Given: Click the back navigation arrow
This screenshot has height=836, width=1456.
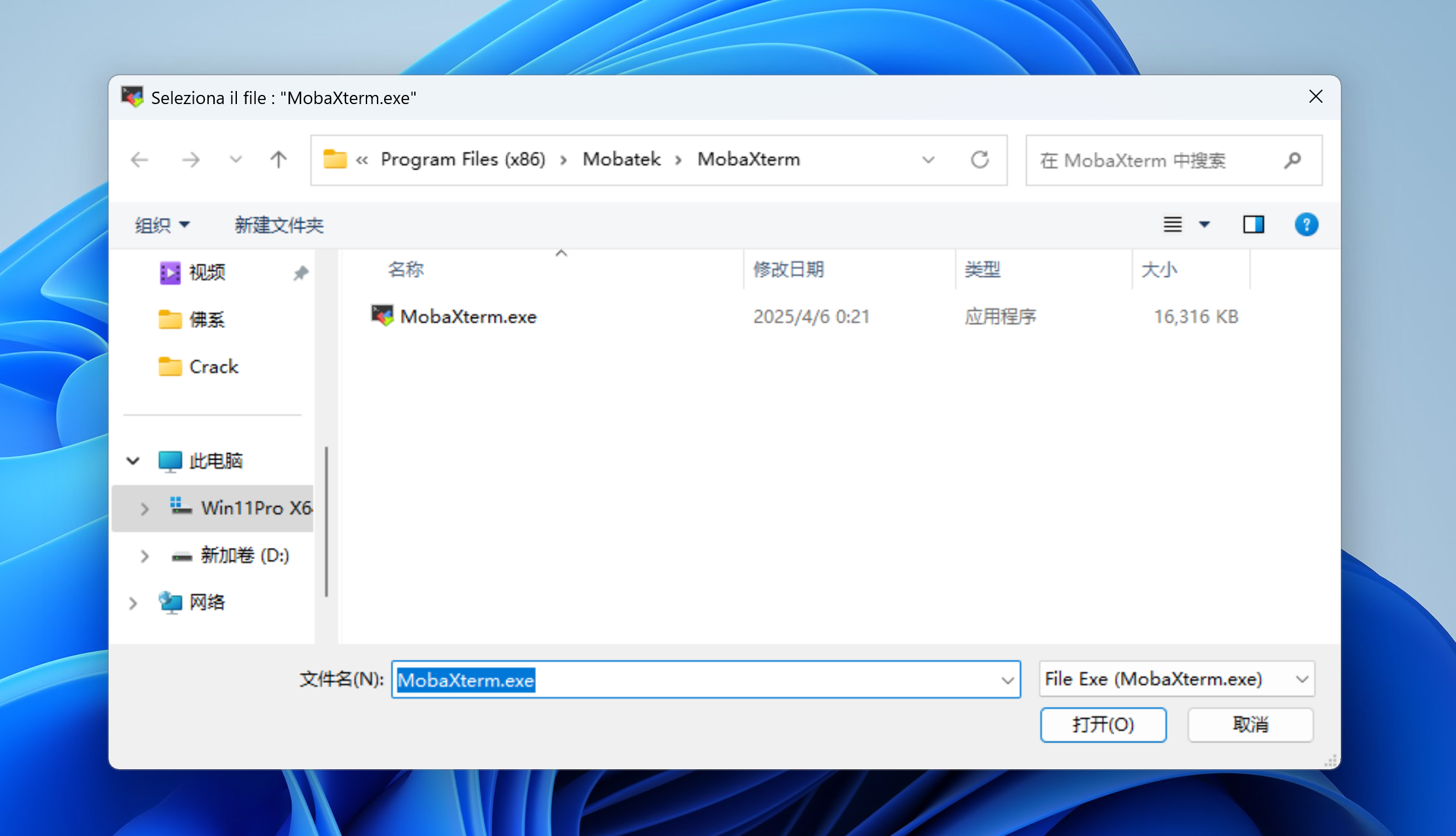Looking at the screenshot, I should coord(139,160).
